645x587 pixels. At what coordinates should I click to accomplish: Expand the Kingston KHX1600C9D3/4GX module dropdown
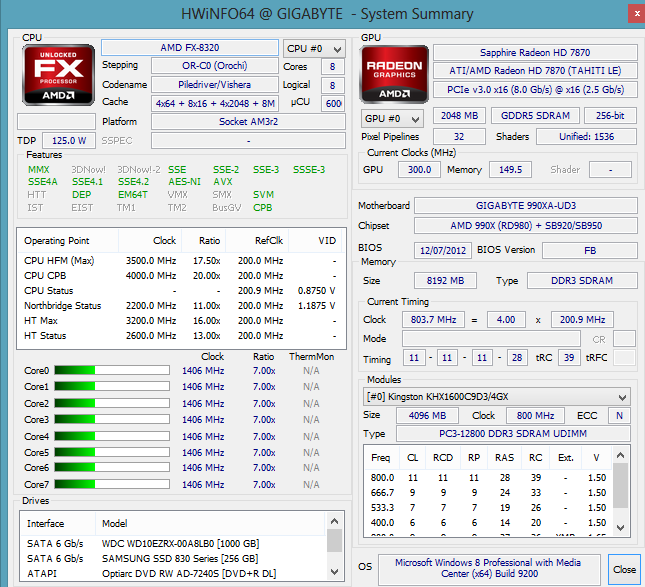(x=497, y=397)
